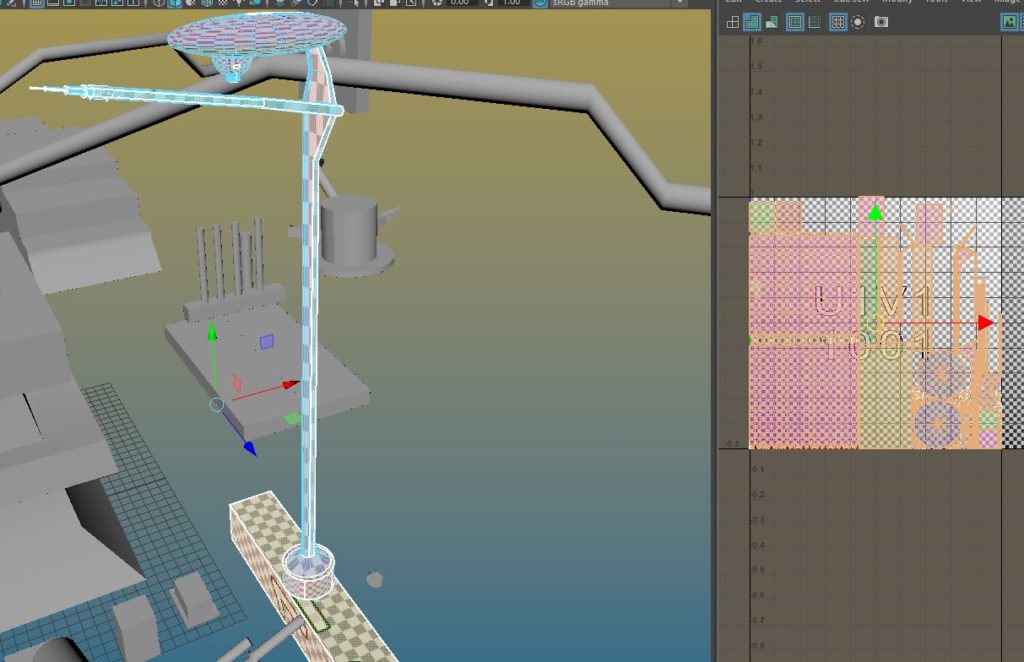This screenshot has width=1024, height=662.
Task: Open the Cut/Sew menu
Action: coord(850,2)
